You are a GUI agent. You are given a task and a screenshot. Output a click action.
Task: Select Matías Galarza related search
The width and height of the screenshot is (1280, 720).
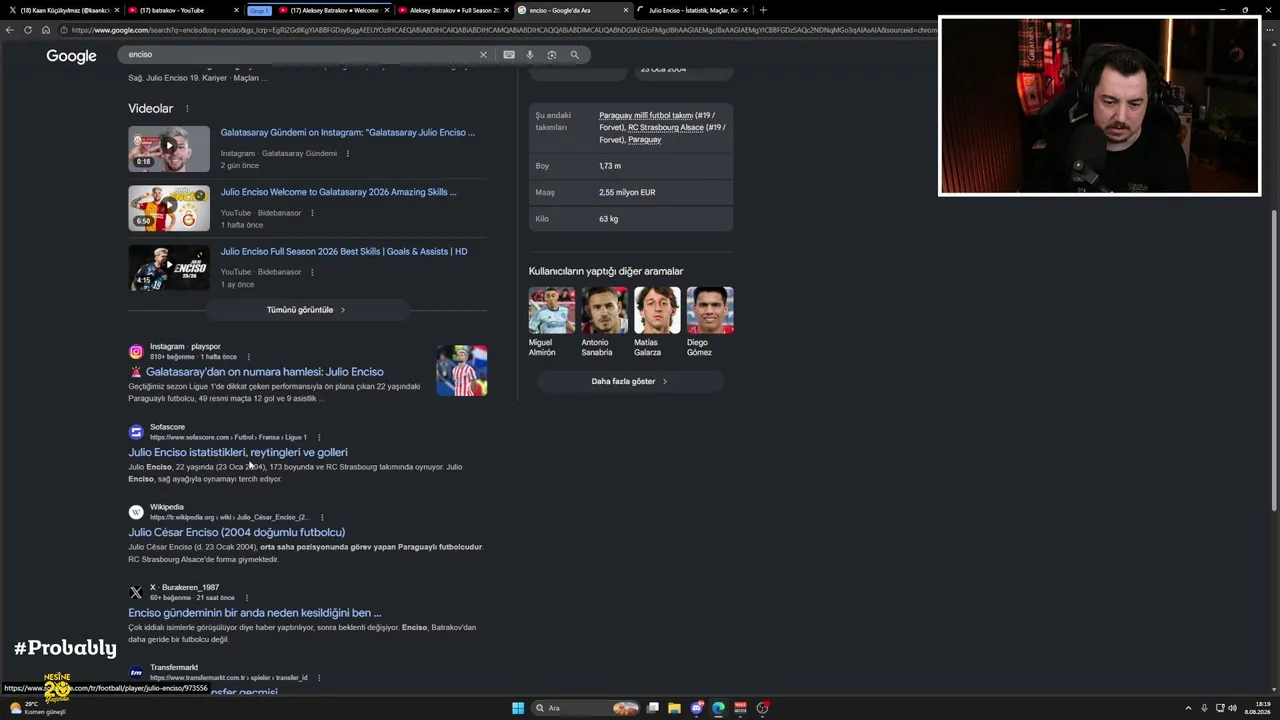657,322
